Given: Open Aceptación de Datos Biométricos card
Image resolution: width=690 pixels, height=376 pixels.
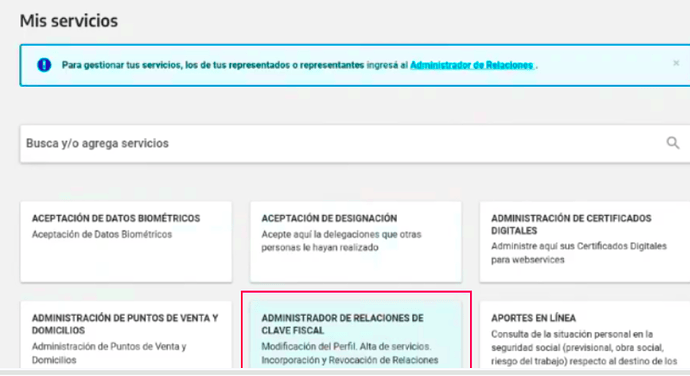Looking at the screenshot, I should (x=126, y=242).
